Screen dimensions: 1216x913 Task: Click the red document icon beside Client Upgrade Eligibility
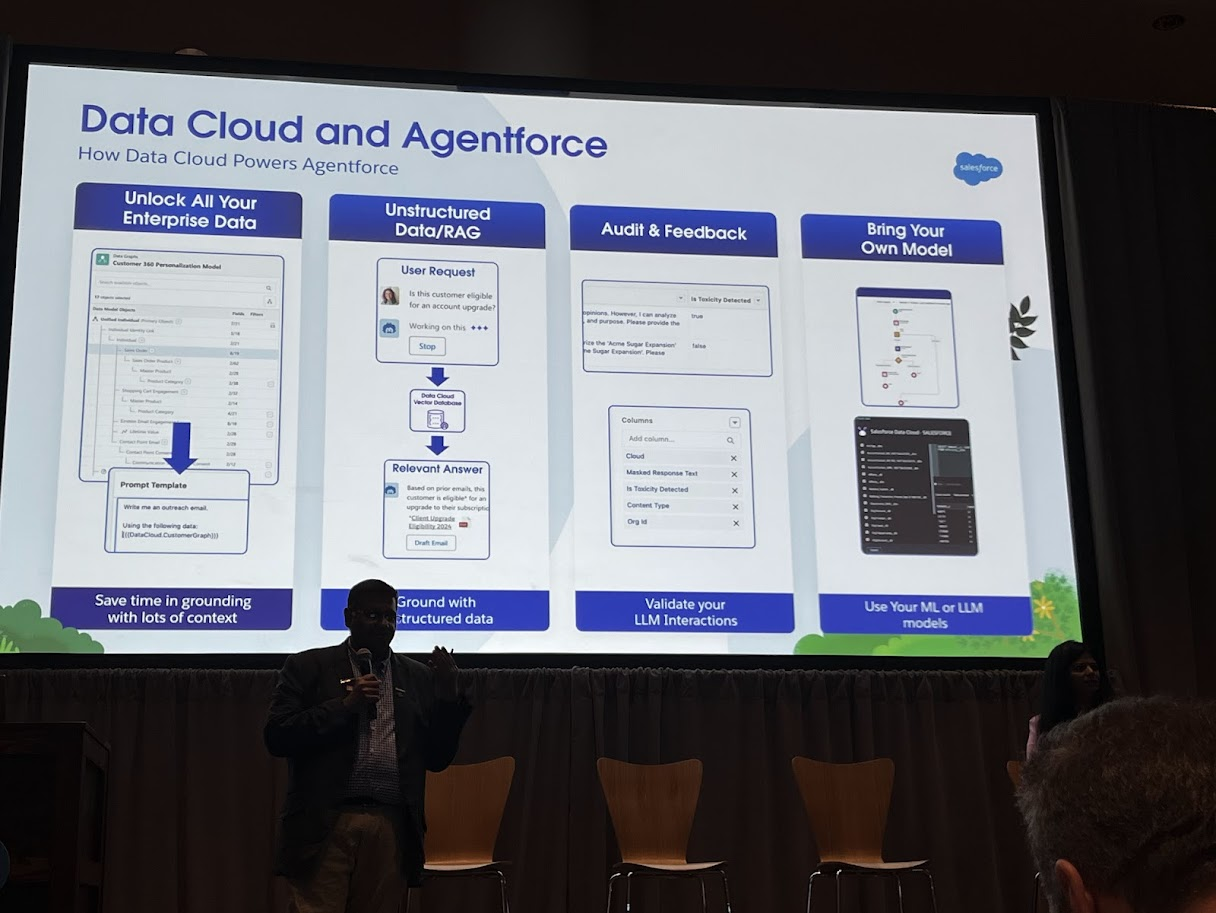[463, 525]
